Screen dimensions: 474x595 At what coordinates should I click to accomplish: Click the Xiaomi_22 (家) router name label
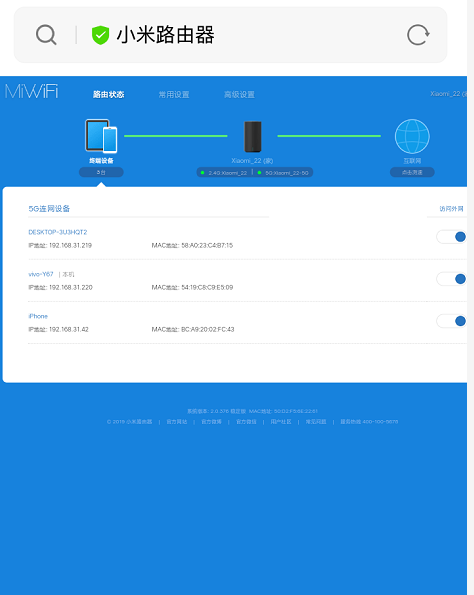252,161
